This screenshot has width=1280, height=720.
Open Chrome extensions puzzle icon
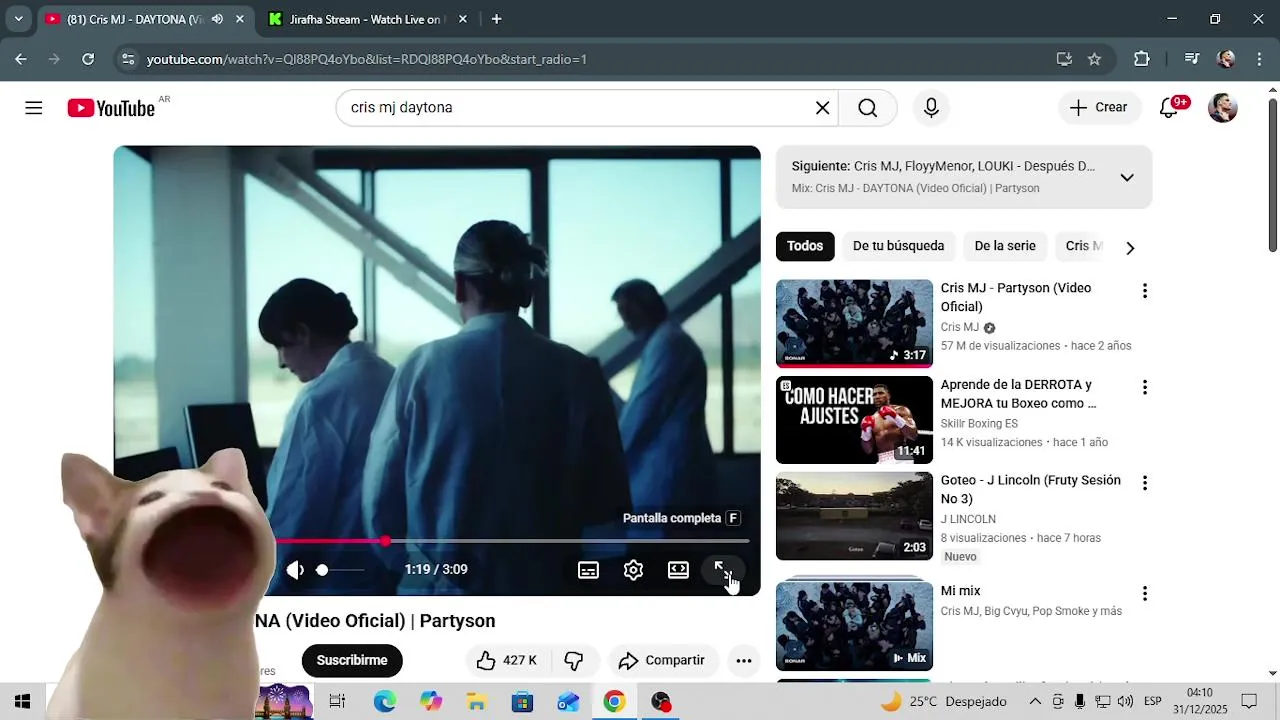pos(1141,59)
